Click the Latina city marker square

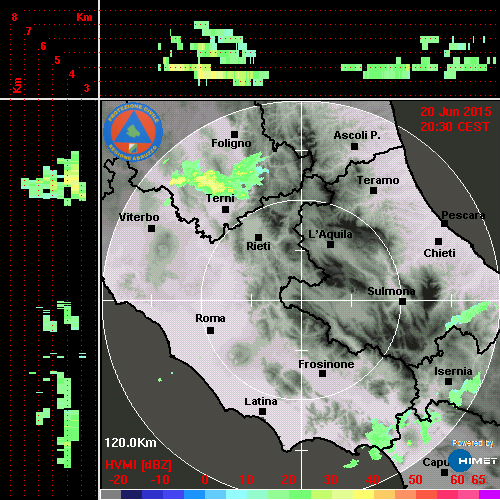click(x=262, y=412)
